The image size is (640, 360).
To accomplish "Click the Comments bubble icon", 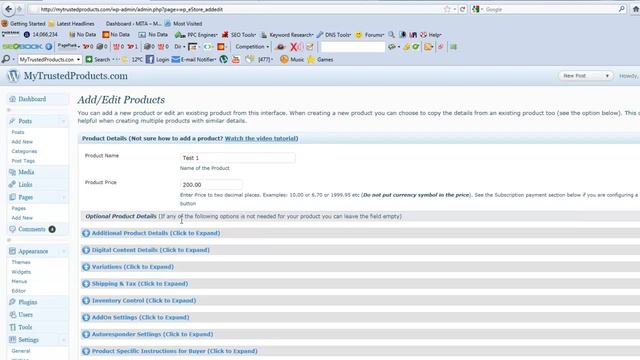I will [x=12, y=229].
